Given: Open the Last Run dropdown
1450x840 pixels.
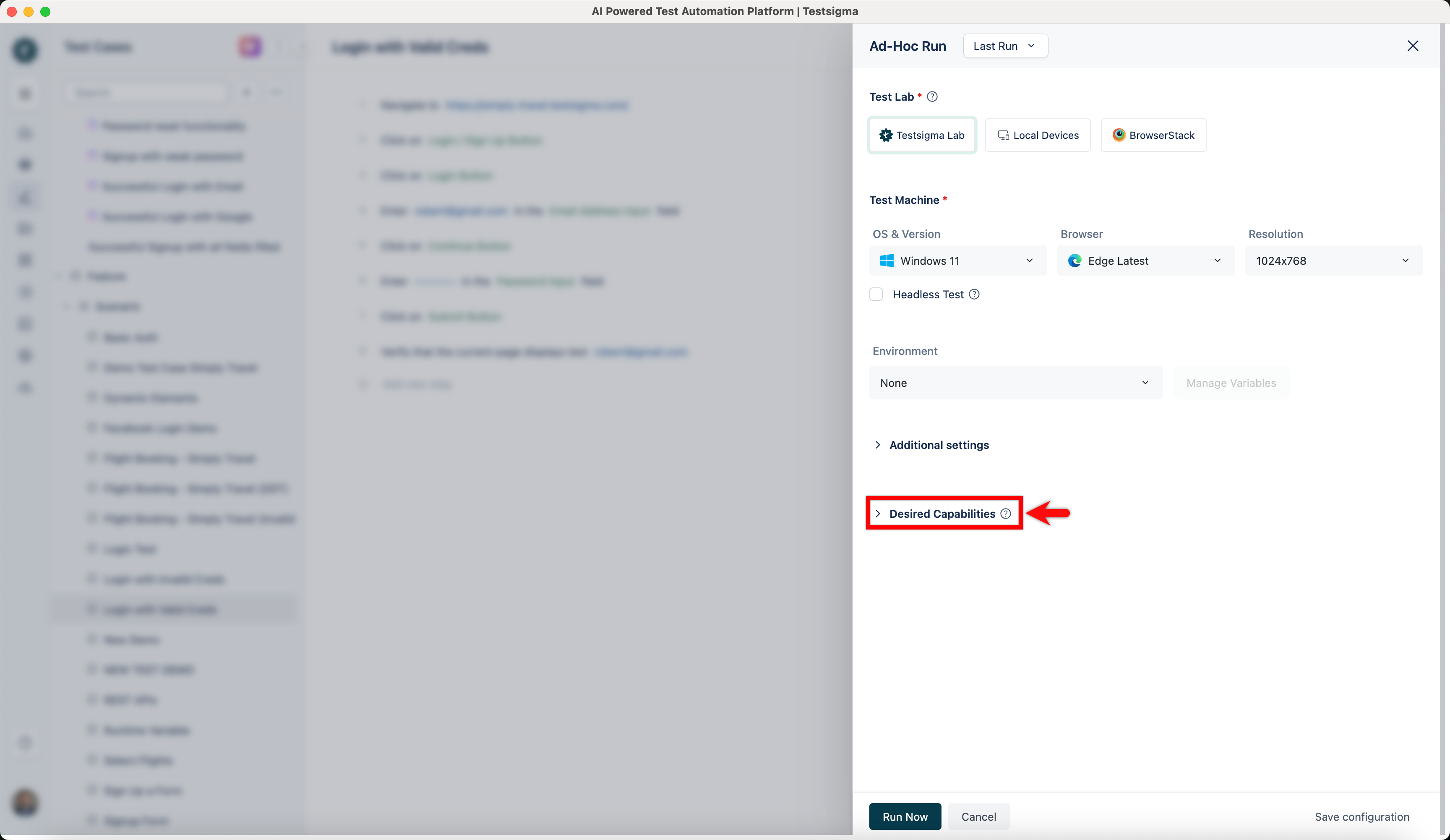Looking at the screenshot, I should pos(1005,46).
